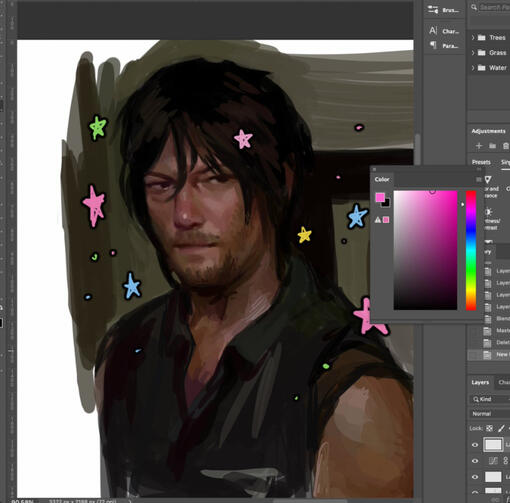Click the rainbow hue slider strip
The height and width of the screenshot is (503, 510).
pyautogui.click(x=471, y=250)
